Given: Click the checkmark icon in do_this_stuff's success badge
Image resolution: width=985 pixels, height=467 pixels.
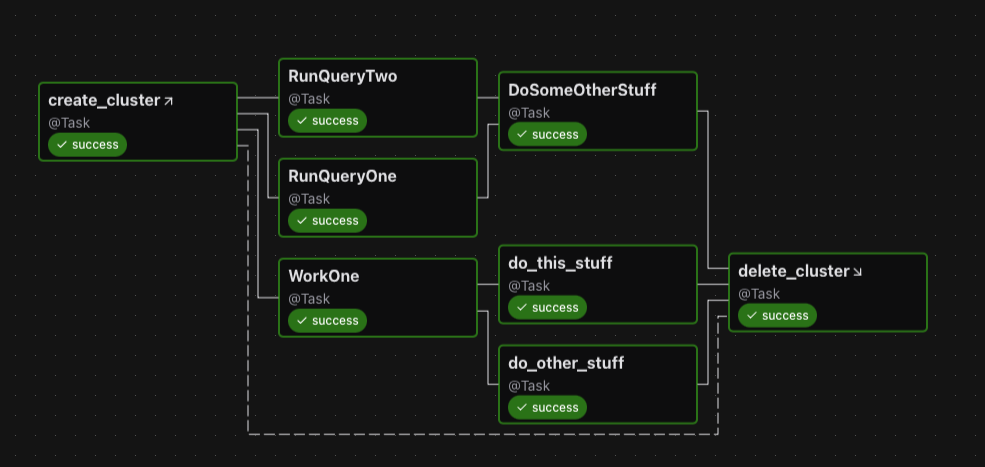Looking at the screenshot, I should [521, 308].
